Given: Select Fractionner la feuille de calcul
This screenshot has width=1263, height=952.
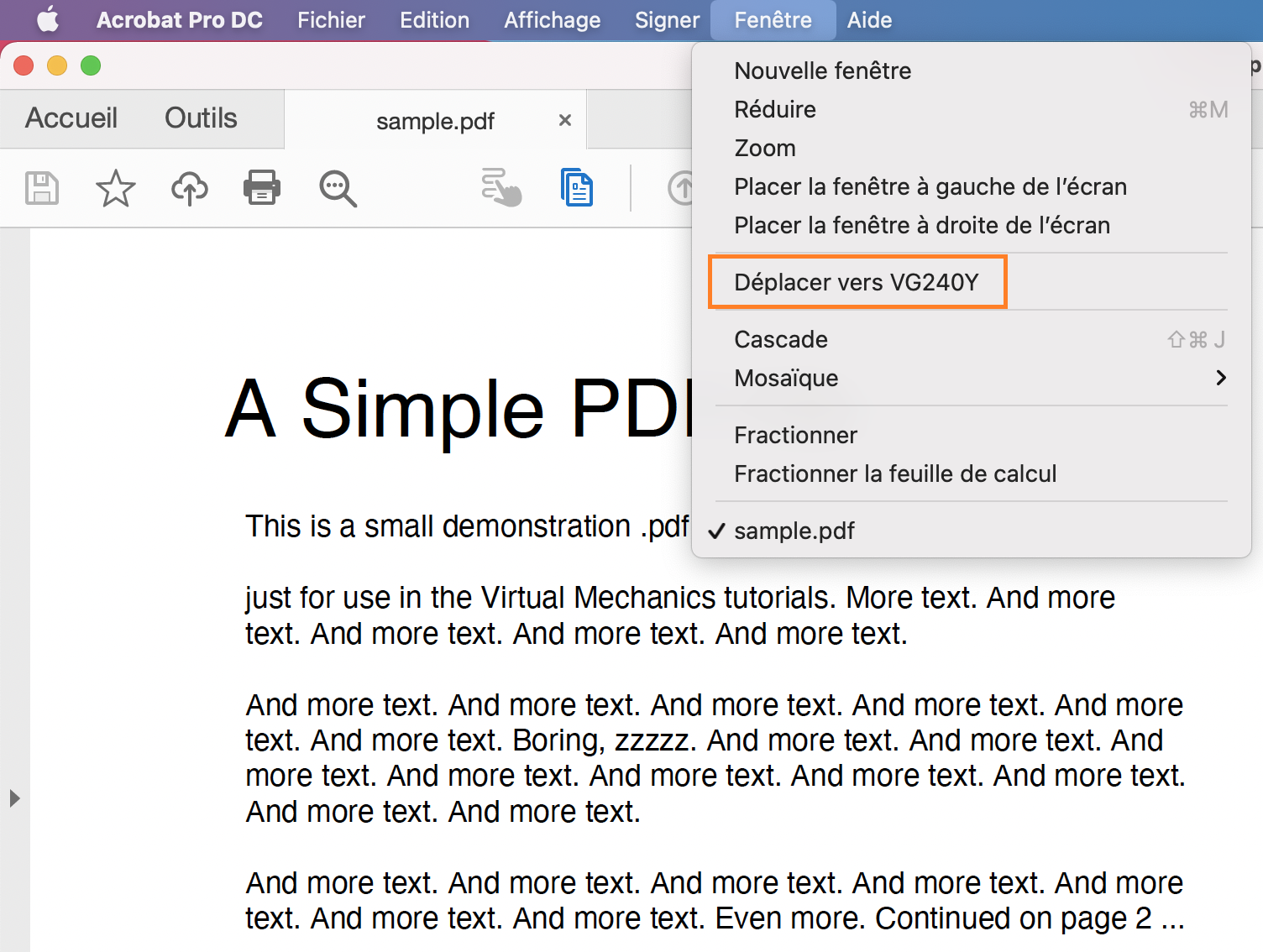Looking at the screenshot, I should coord(972,473).
